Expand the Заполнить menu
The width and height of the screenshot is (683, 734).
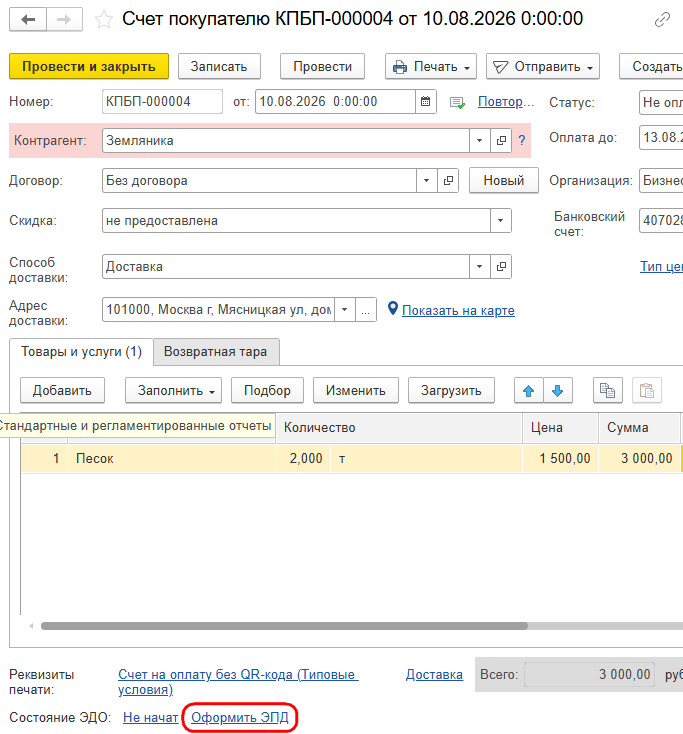click(x=173, y=390)
